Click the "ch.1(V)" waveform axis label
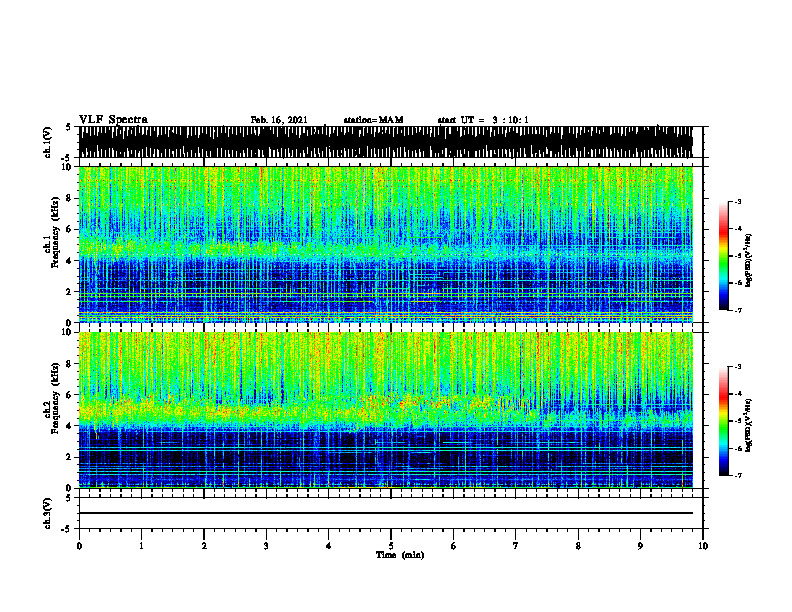 pos(48,142)
